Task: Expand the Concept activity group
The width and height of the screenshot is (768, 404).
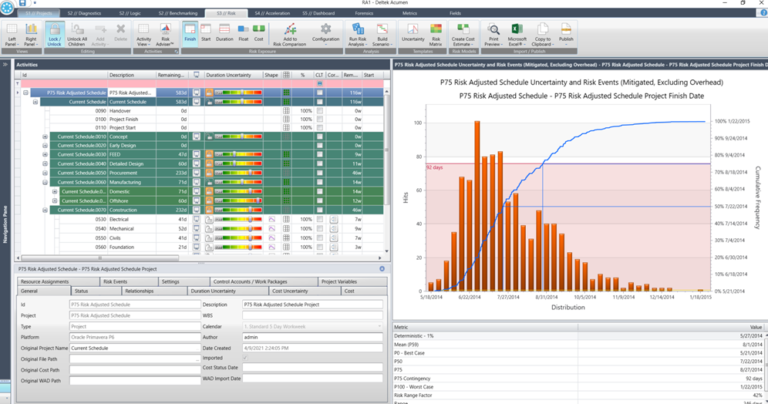Action: [45, 137]
